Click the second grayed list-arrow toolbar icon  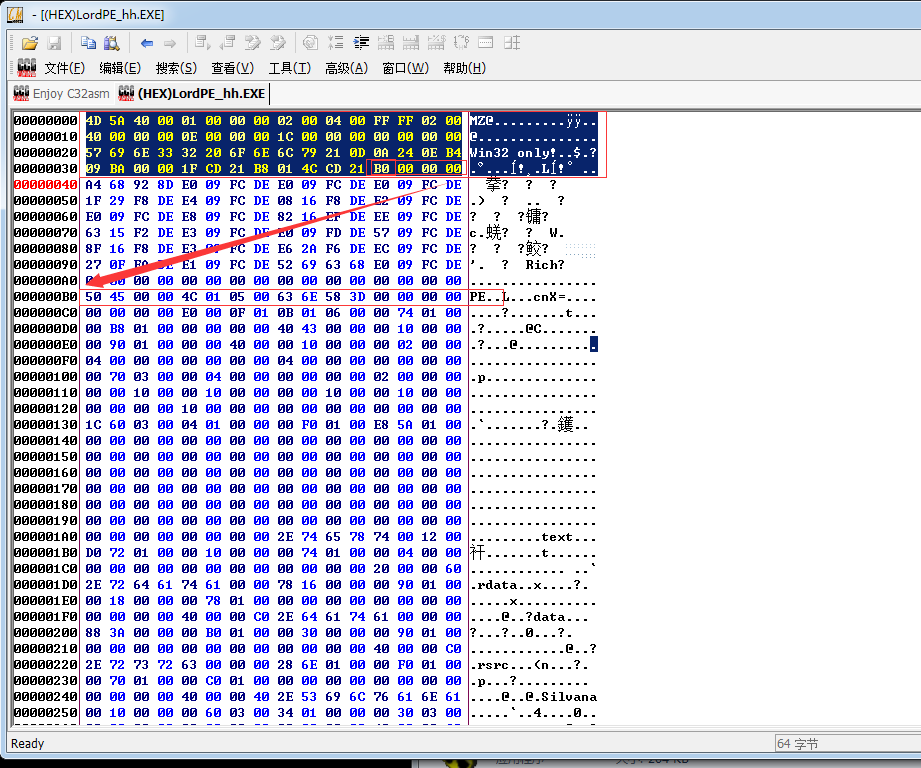pyautogui.click(x=227, y=42)
